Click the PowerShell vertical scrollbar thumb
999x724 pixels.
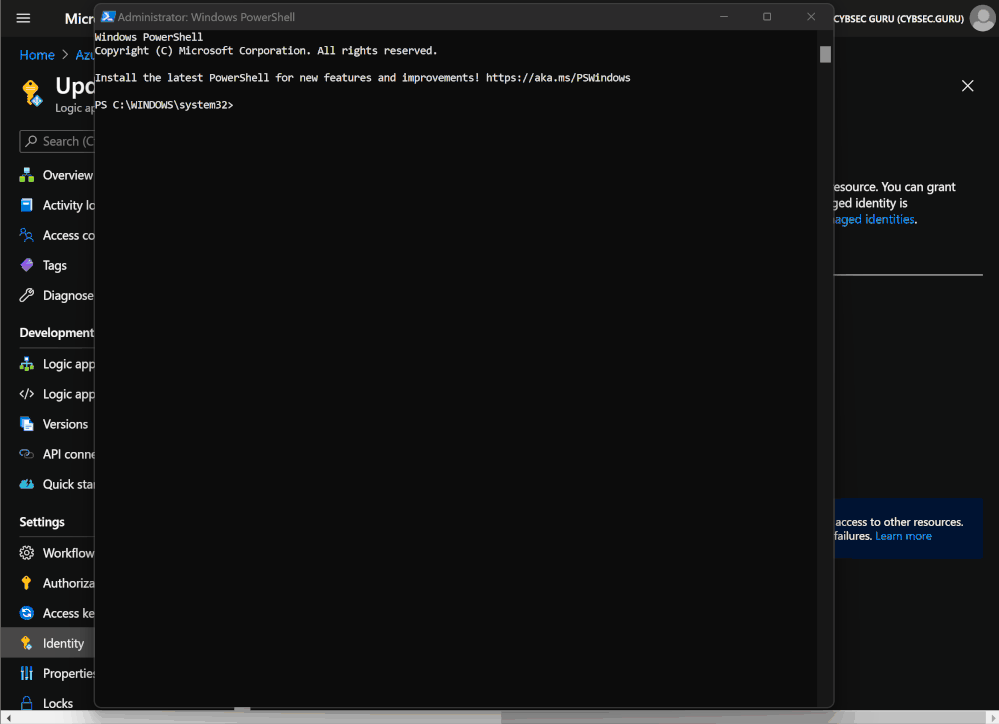pos(825,55)
